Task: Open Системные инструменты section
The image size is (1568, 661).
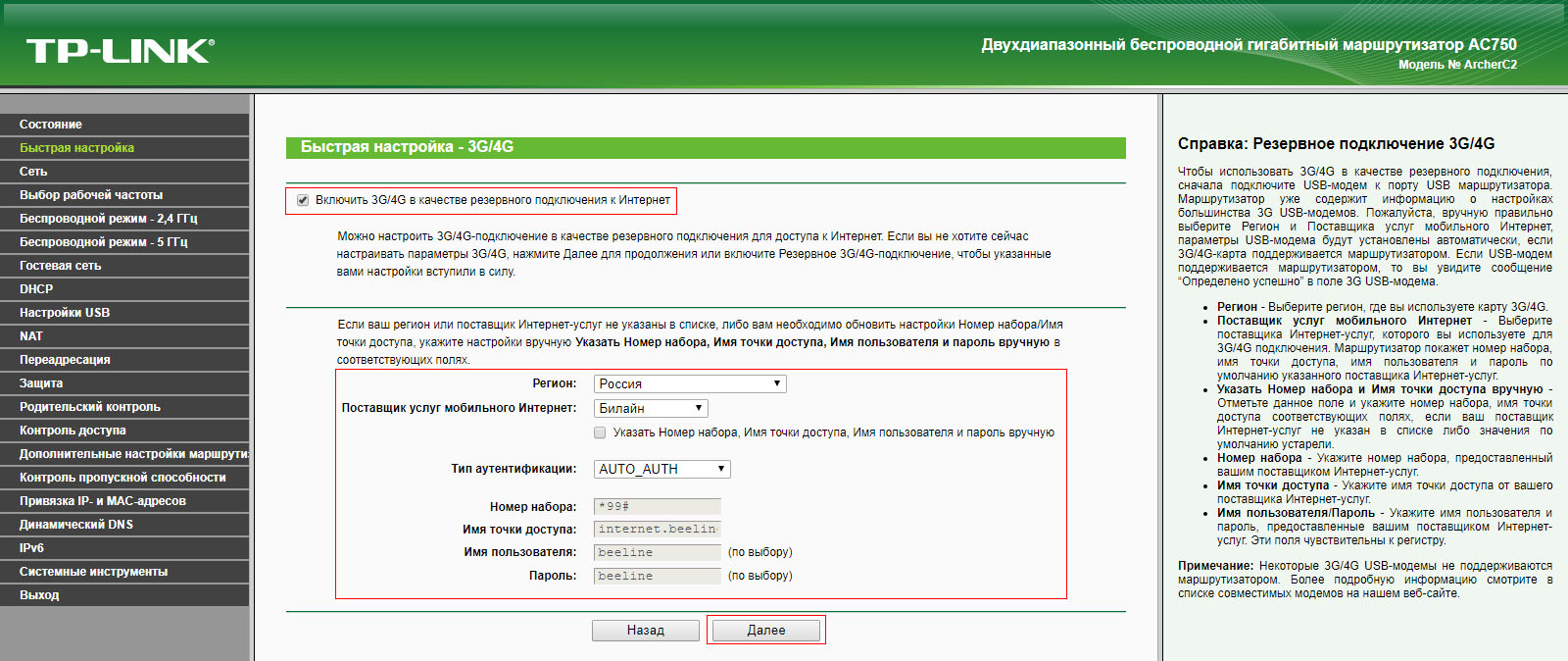Action: [124, 572]
